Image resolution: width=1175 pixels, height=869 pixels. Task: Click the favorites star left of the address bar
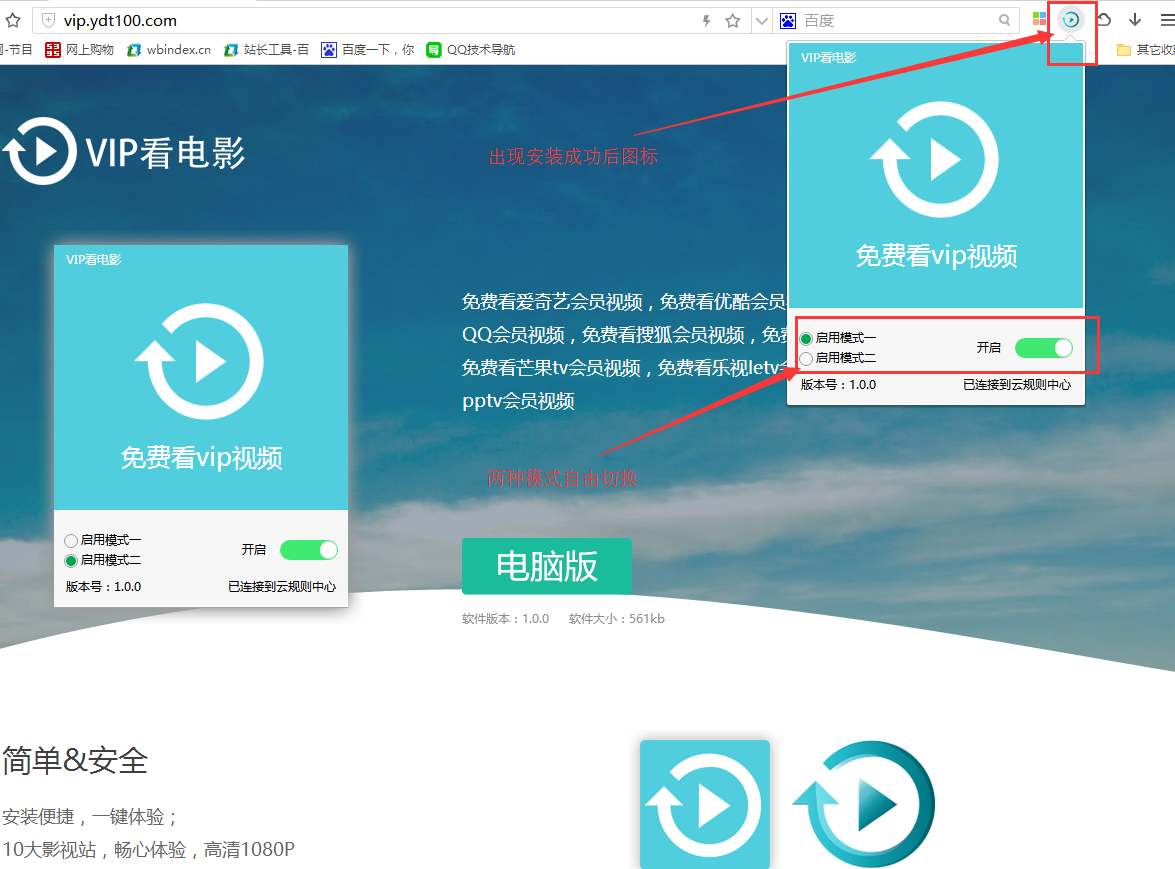point(13,20)
